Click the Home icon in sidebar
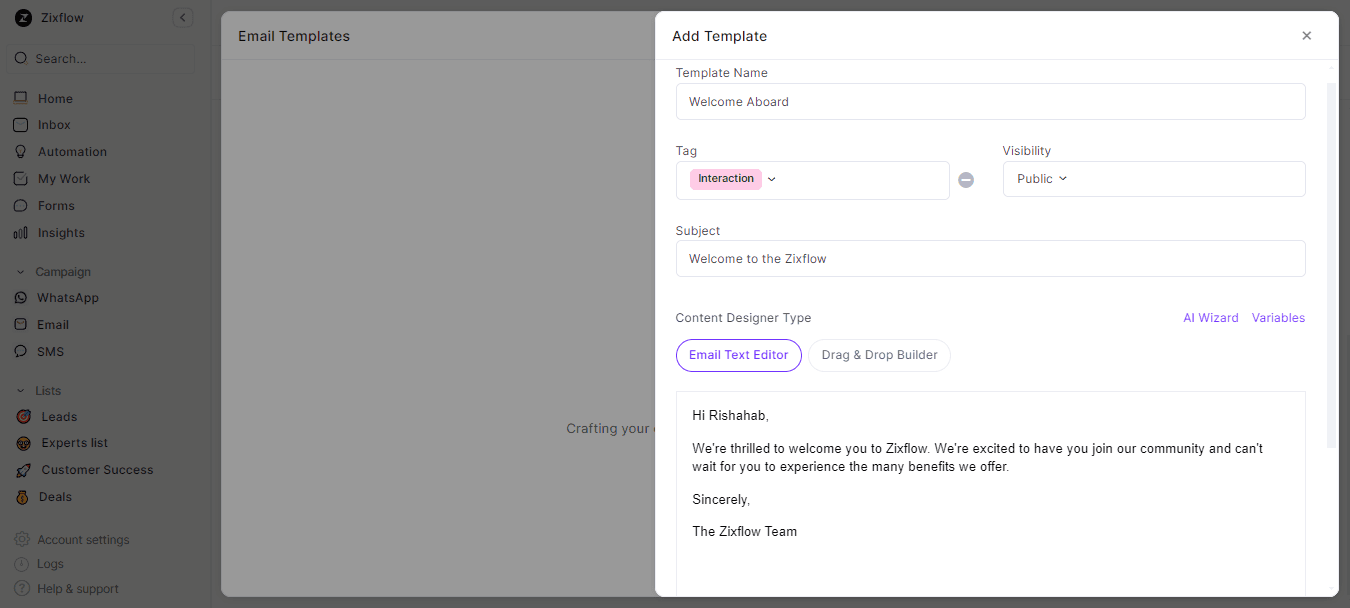 point(21,98)
